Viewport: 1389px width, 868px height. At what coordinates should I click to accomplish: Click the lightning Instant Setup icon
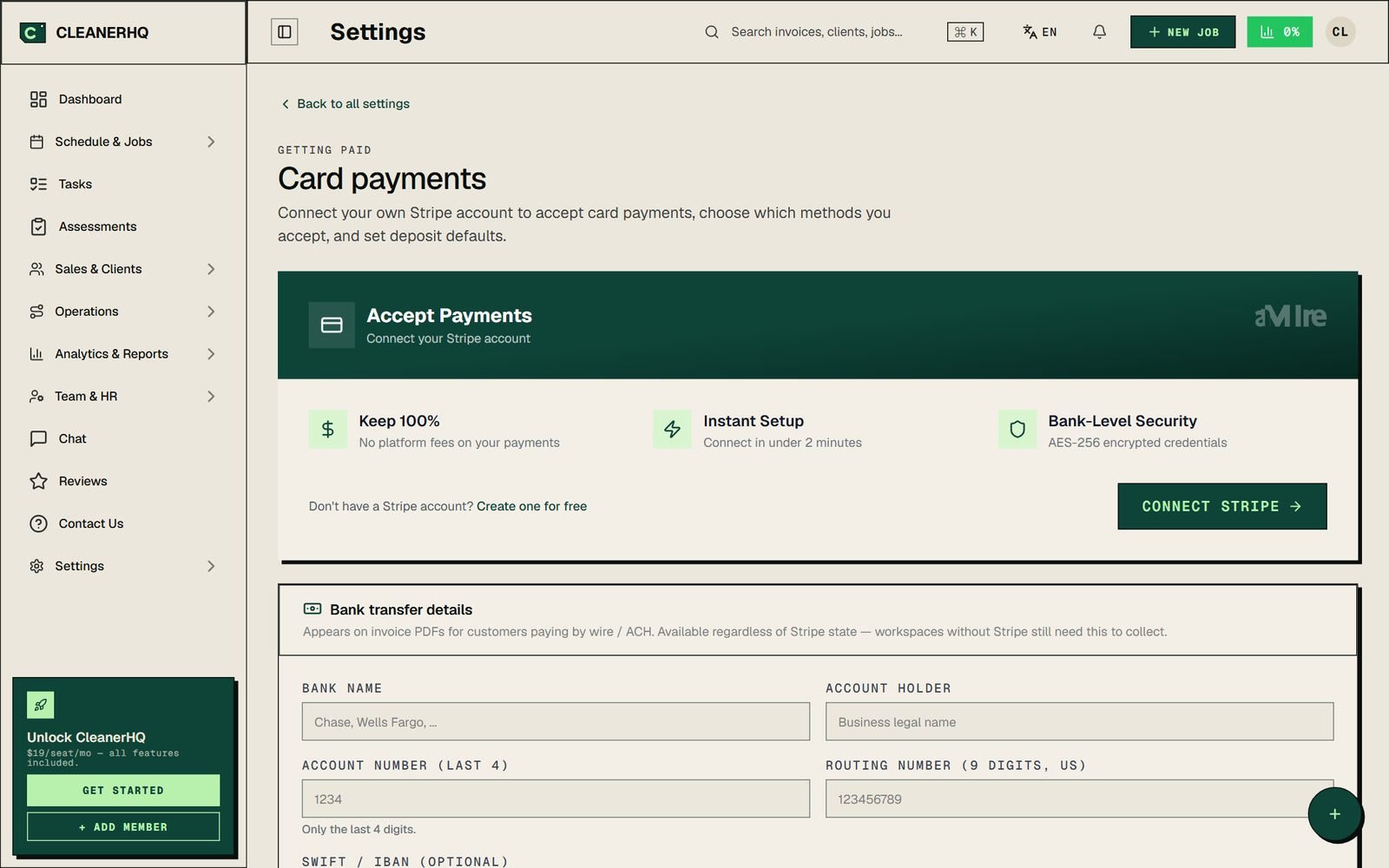672,430
